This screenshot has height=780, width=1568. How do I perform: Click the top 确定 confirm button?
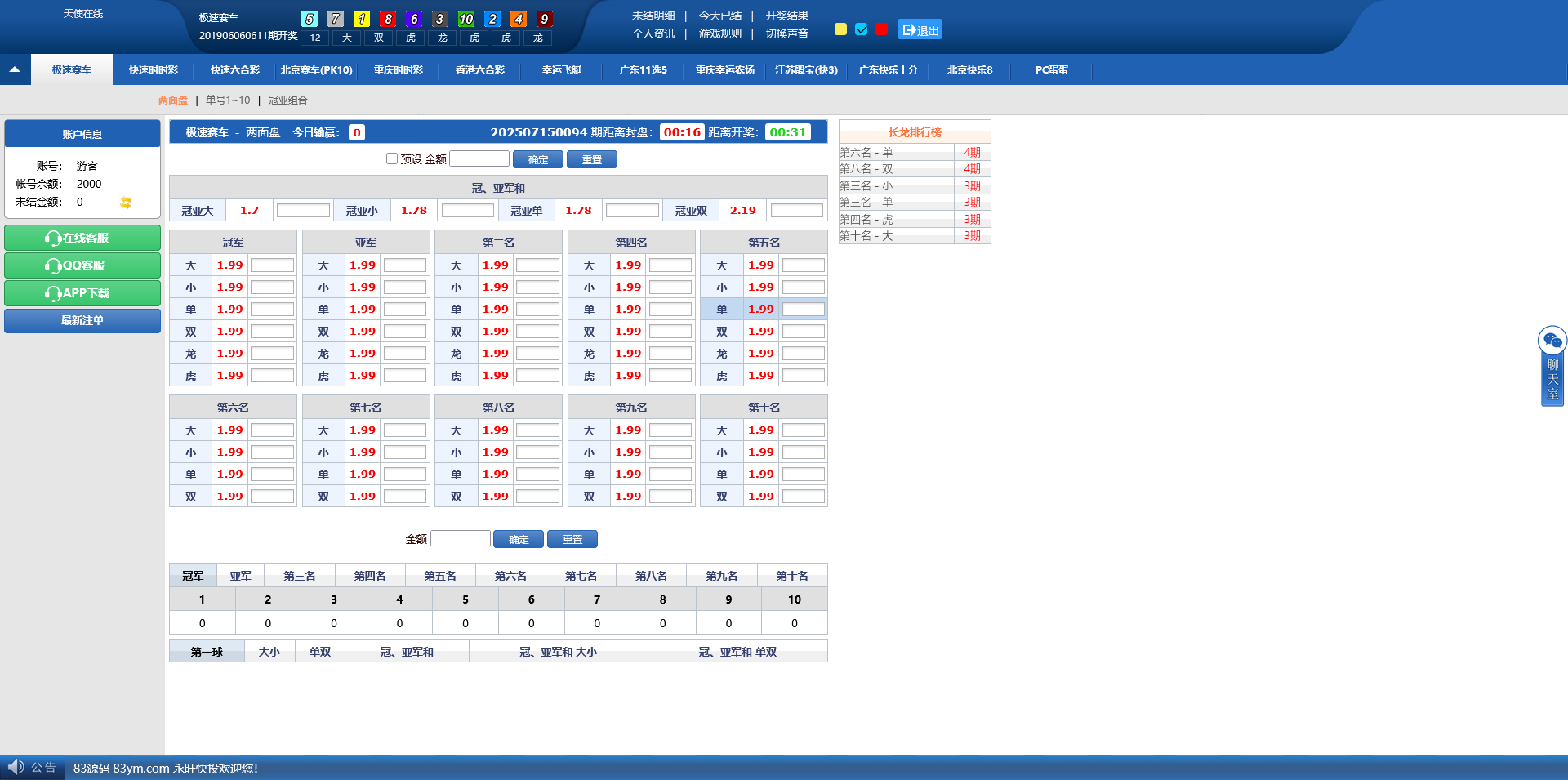tap(538, 159)
